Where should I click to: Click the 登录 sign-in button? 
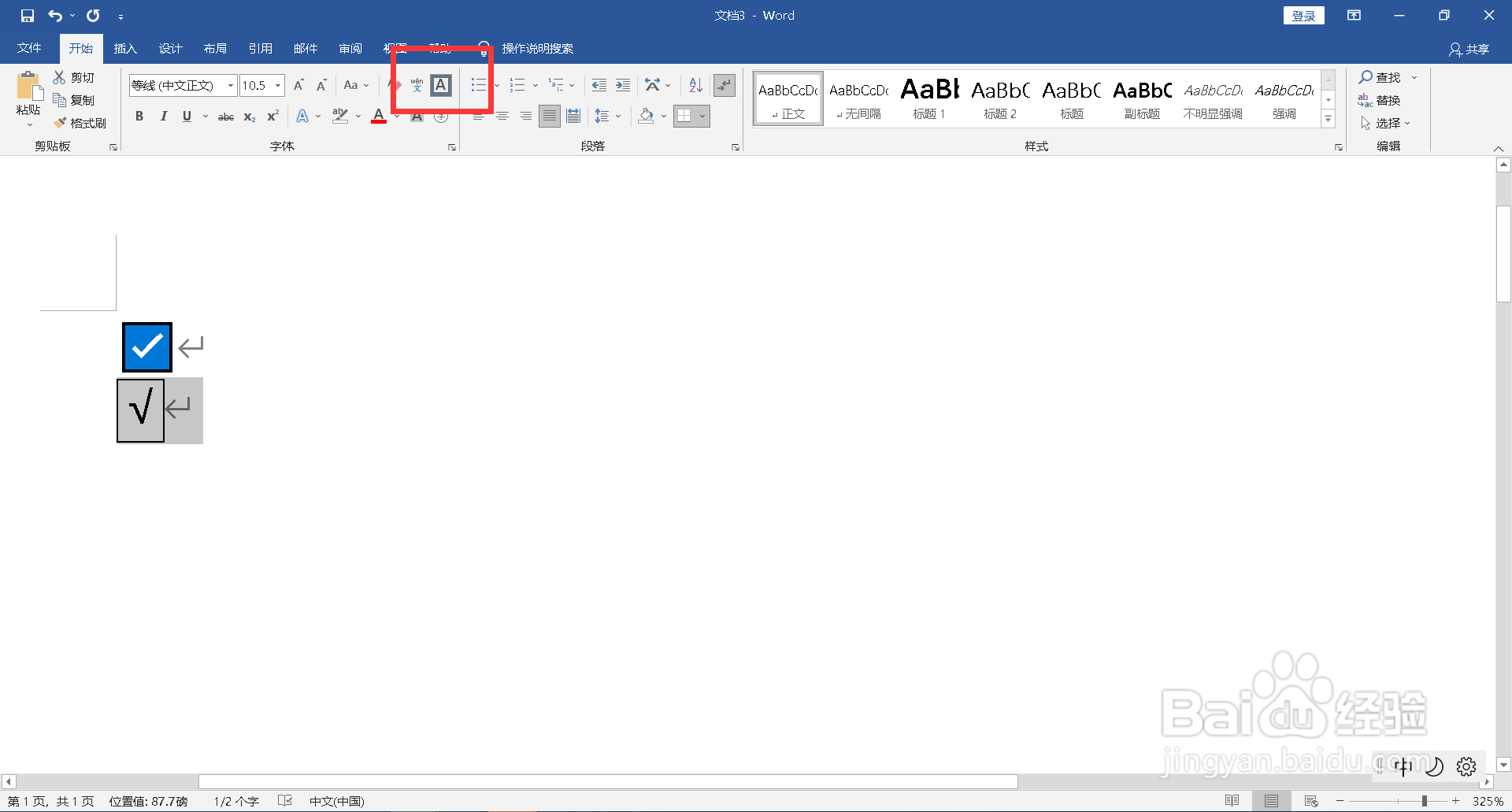(1303, 16)
